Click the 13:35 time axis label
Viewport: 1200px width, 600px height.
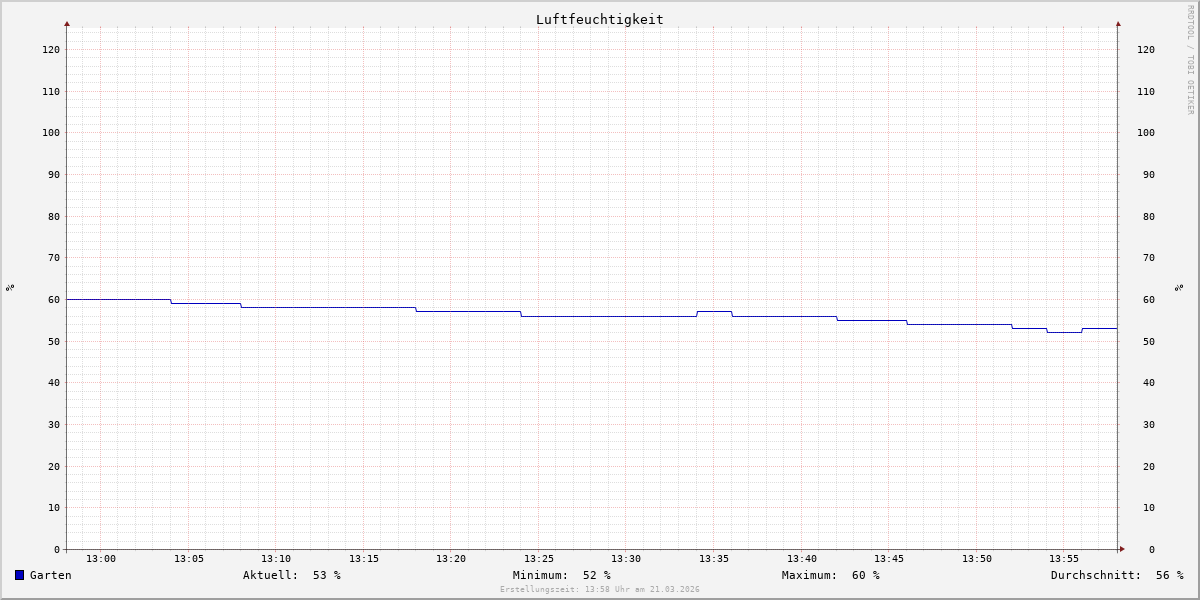point(714,559)
